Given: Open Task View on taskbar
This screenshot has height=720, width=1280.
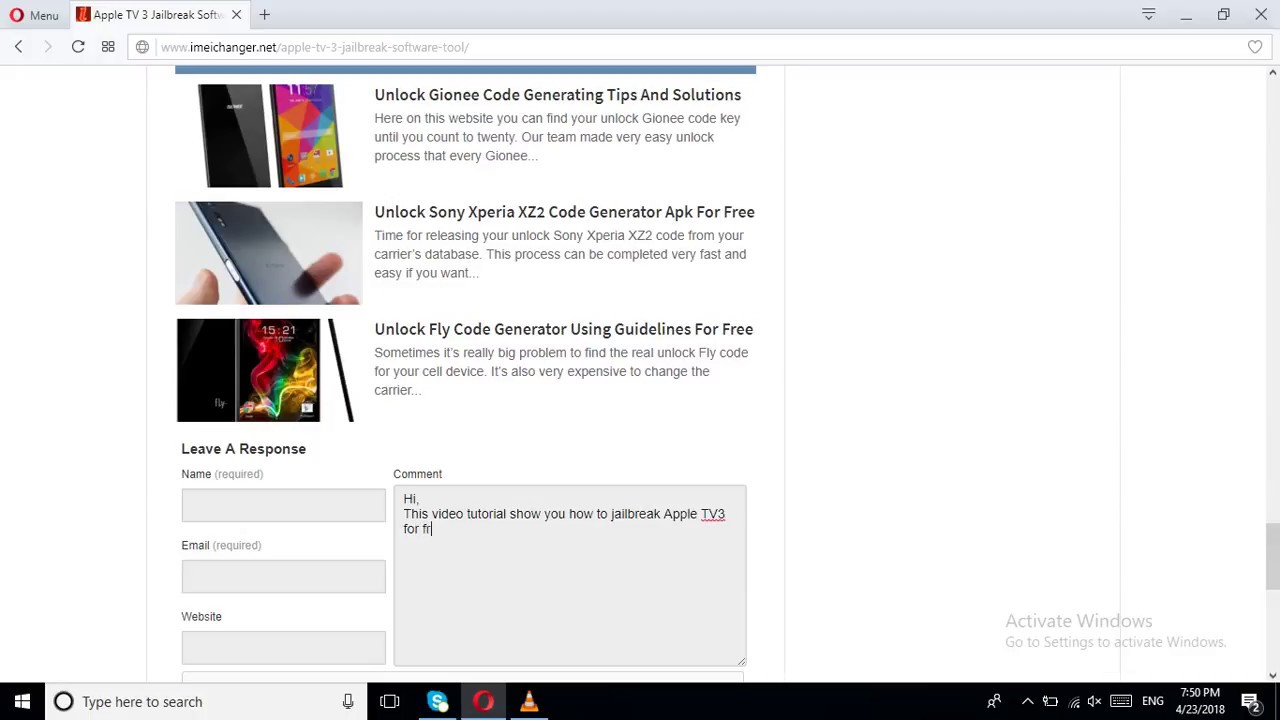Looking at the screenshot, I should click(390, 702).
